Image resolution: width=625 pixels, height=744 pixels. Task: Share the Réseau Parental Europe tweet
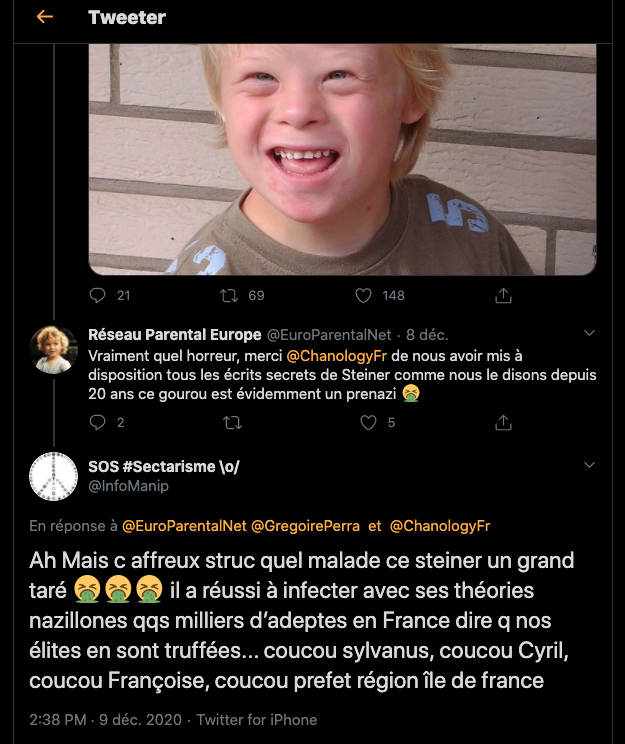[504, 423]
